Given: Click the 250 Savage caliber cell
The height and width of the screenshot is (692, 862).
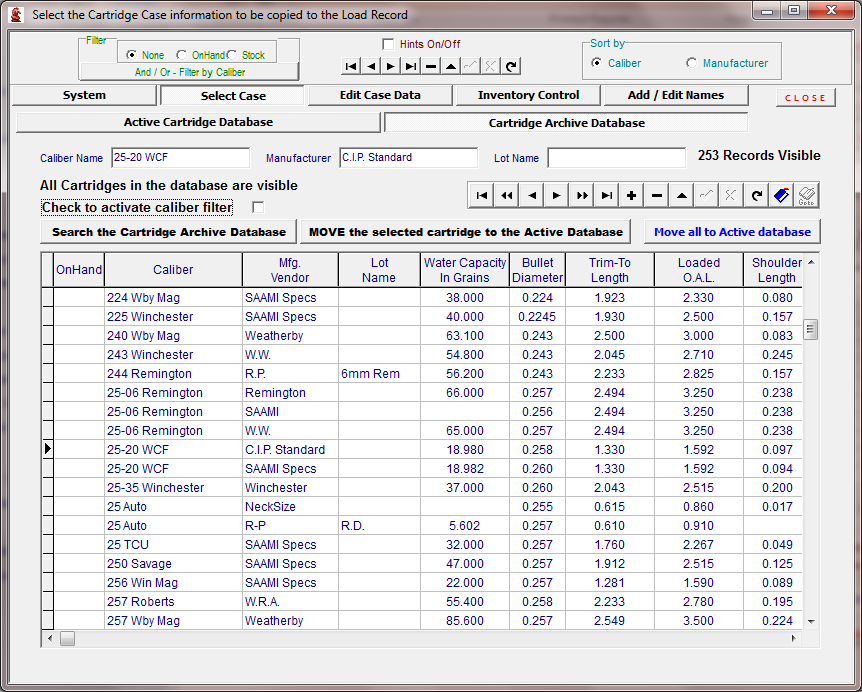Looking at the screenshot, I should click(173, 564).
